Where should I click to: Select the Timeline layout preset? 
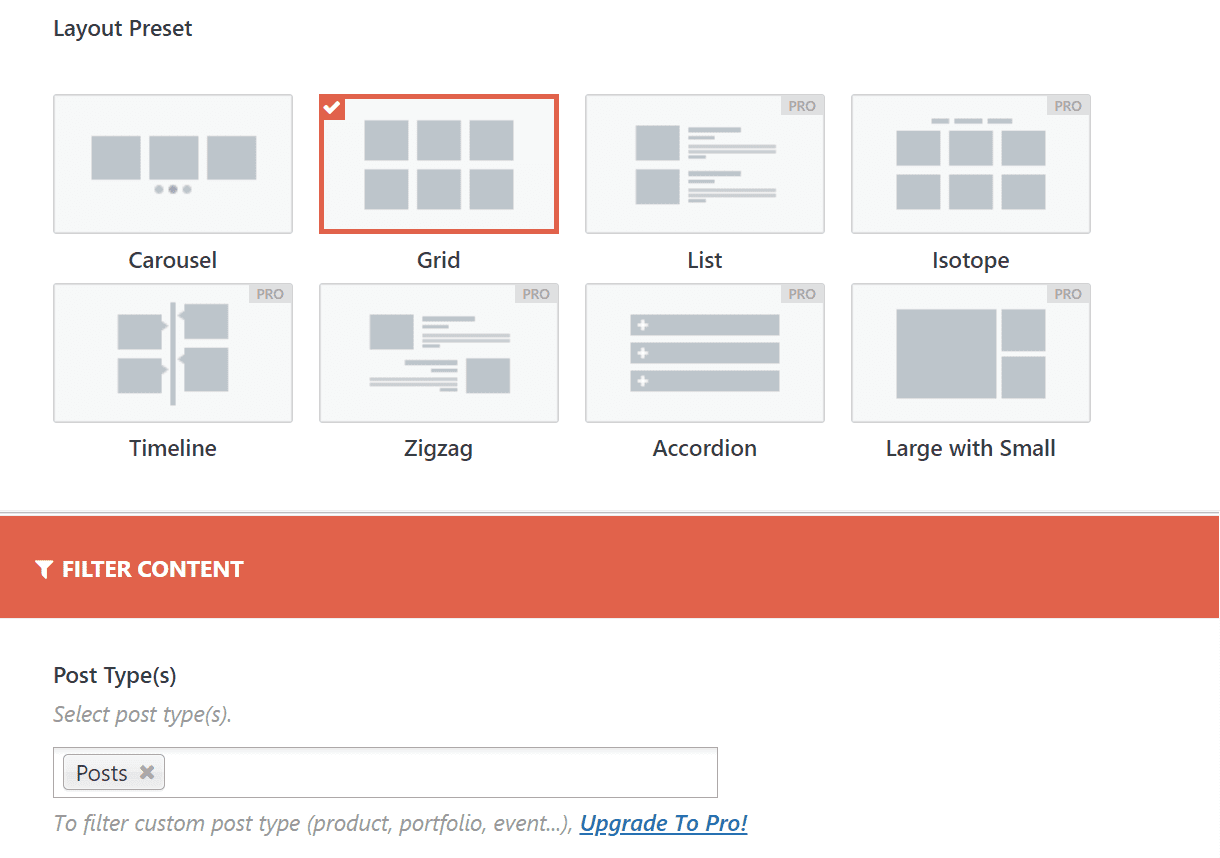[x=172, y=352]
